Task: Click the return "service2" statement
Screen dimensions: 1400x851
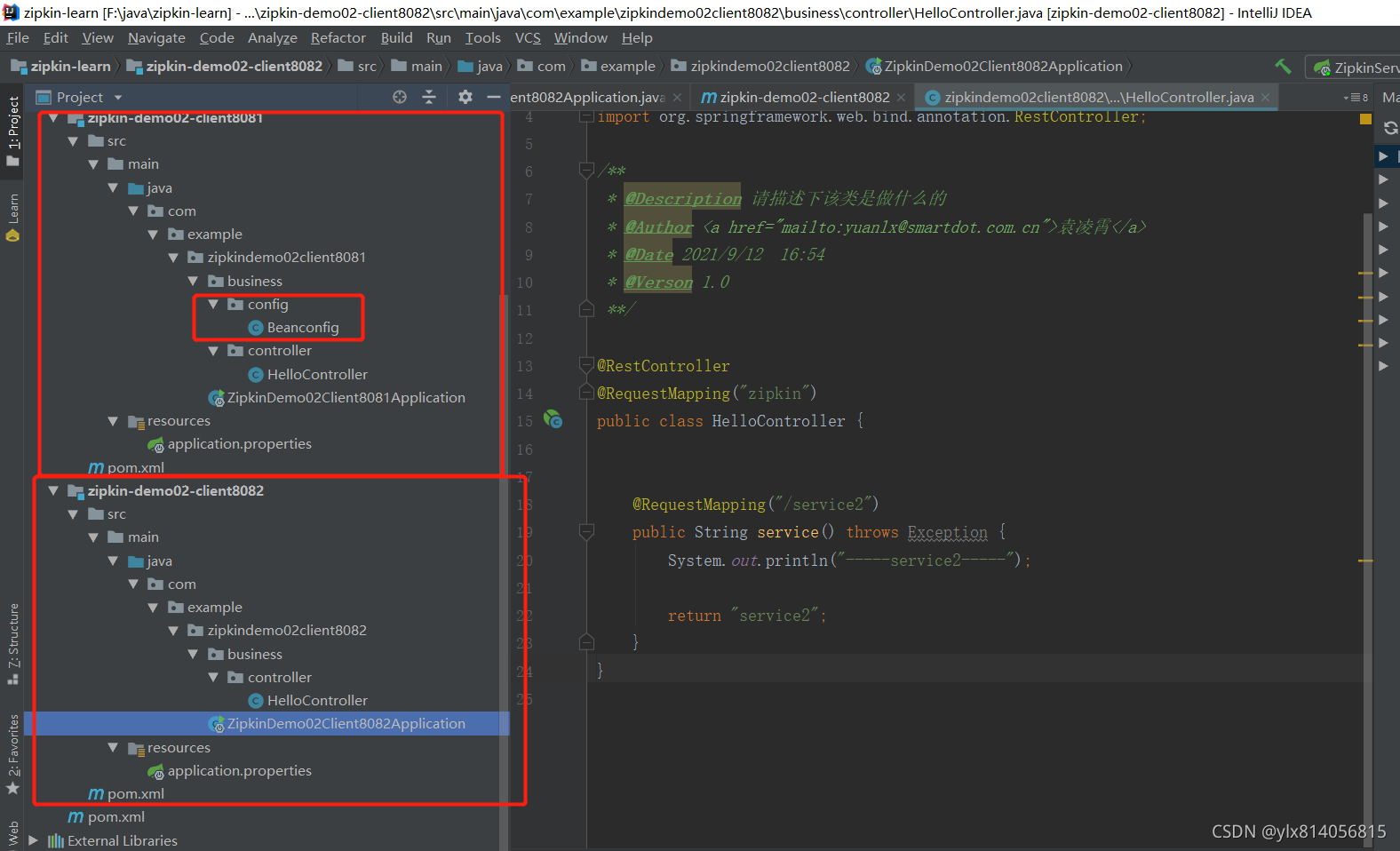Action: coord(747,616)
